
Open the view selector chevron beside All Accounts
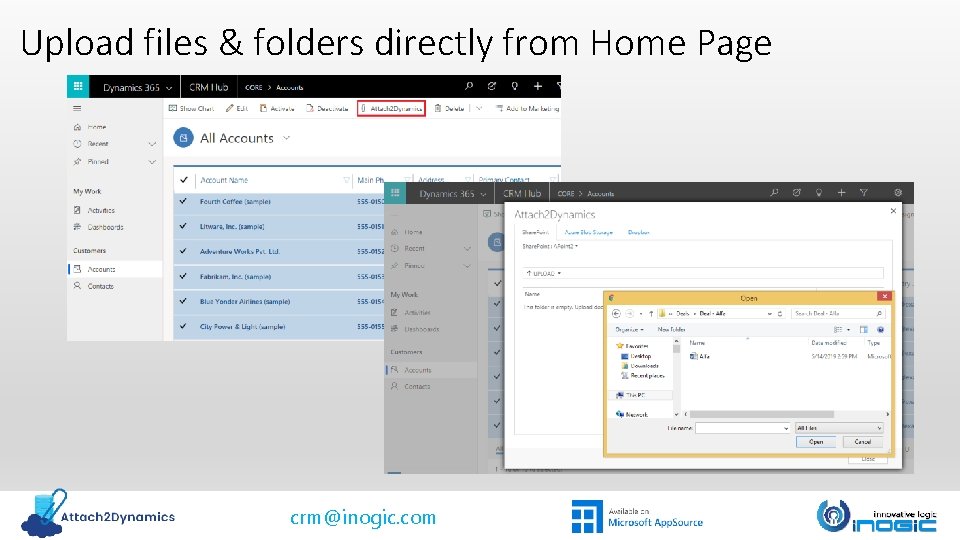286,138
